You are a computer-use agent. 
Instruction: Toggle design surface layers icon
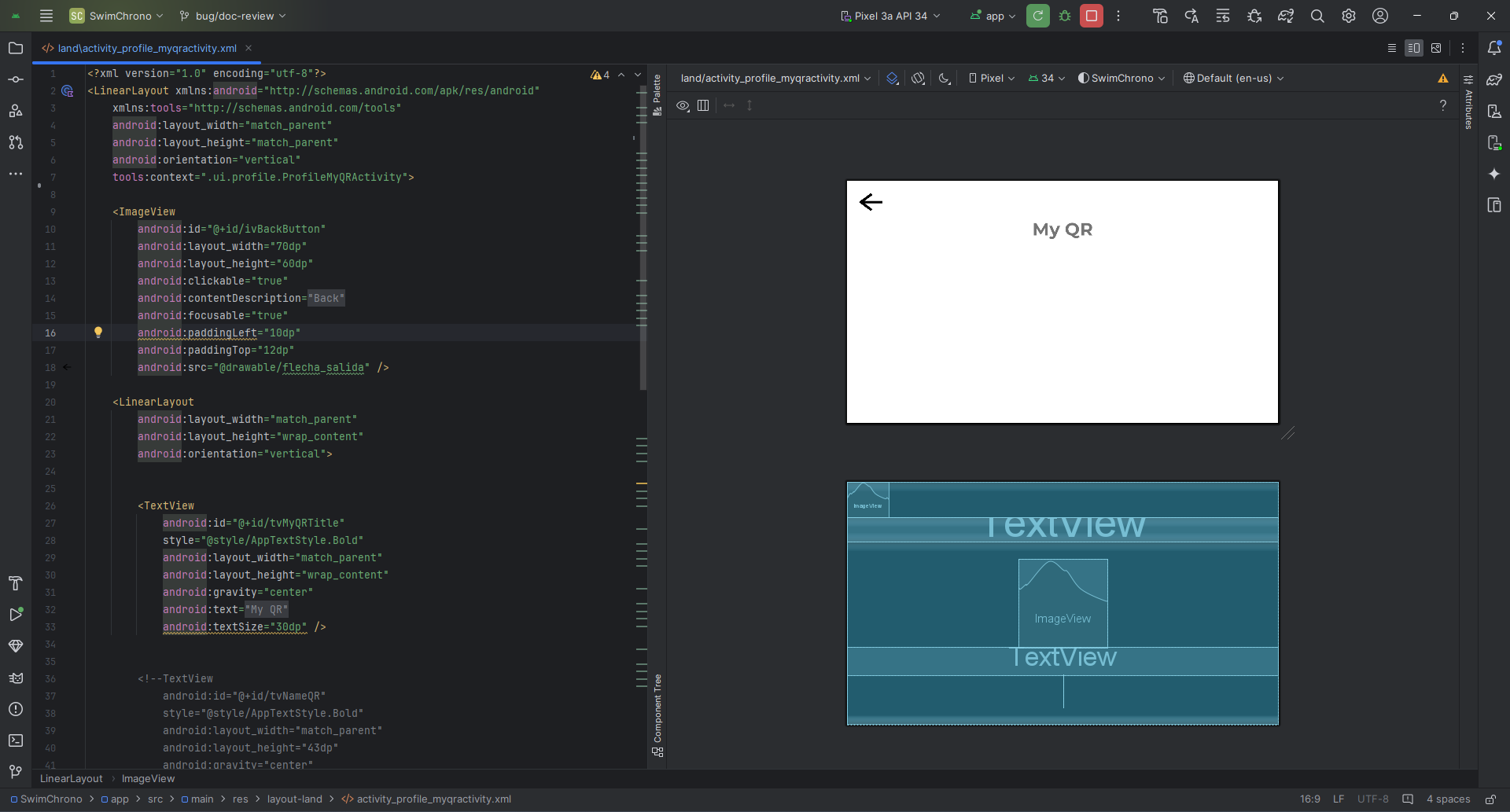(892, 79)
